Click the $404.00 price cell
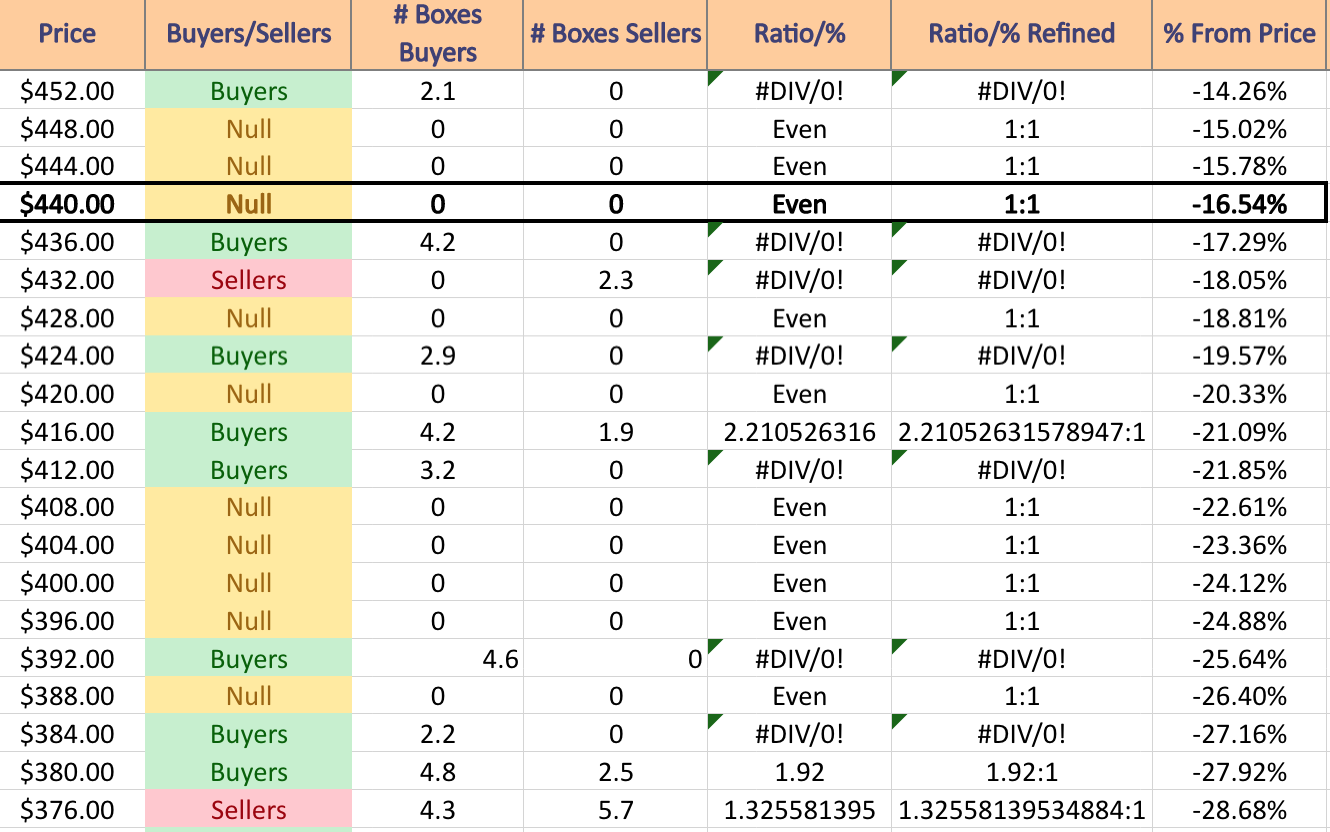 click(72, 545)
